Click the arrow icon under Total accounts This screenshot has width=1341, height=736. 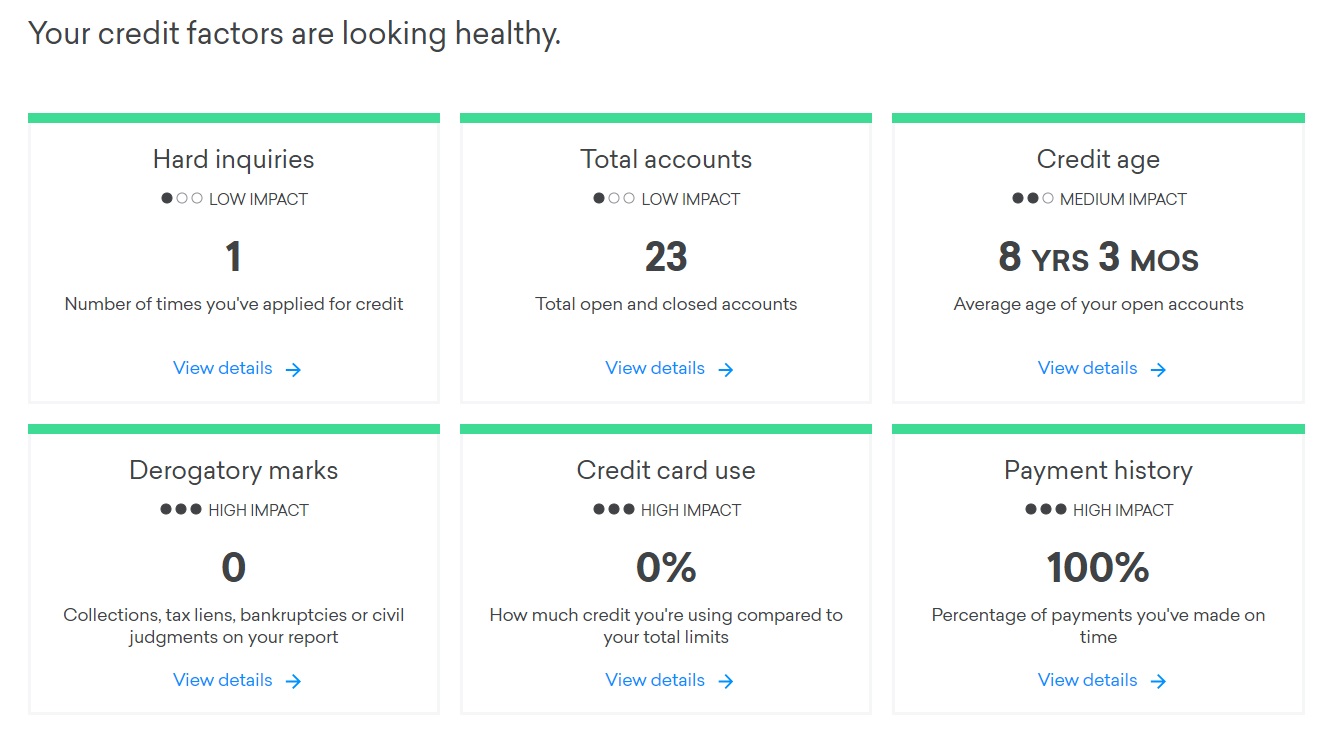726,370
